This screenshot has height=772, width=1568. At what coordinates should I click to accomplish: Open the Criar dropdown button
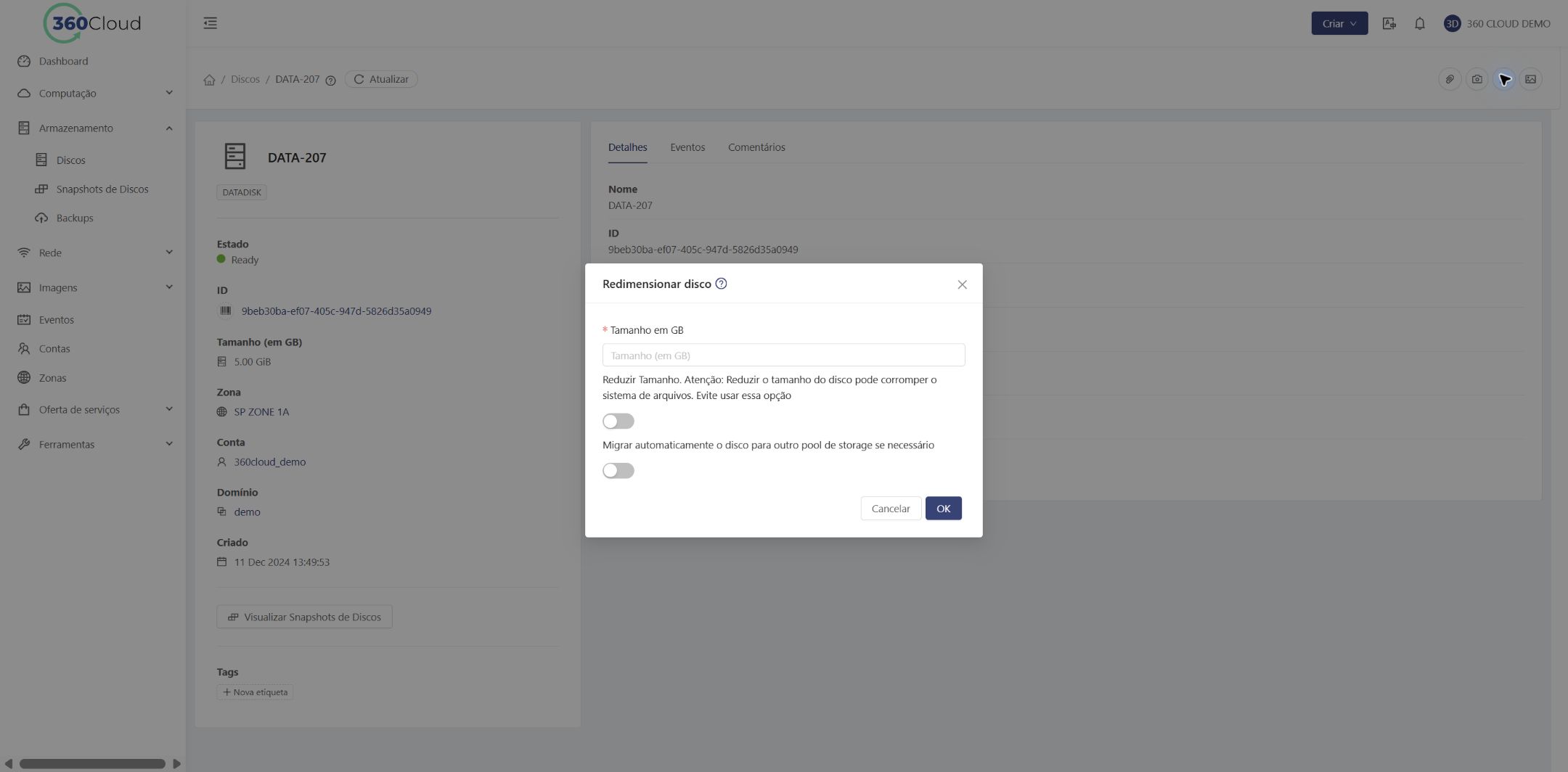click(1339, 23)
